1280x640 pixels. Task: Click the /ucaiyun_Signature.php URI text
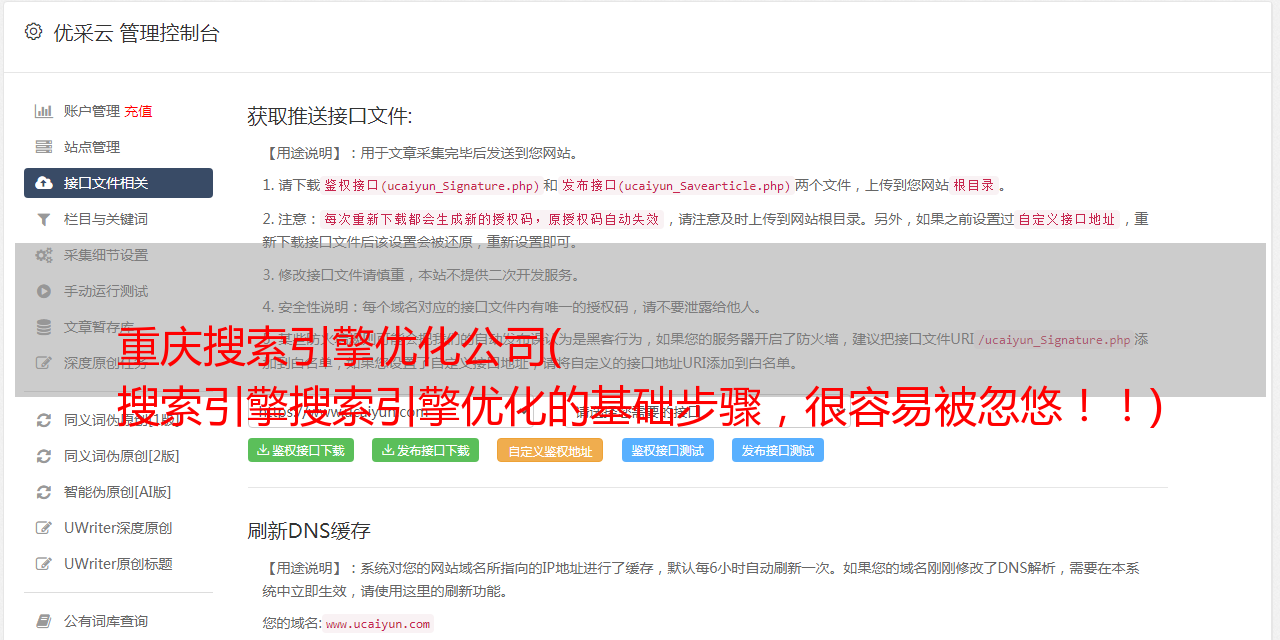[x=1054, y=340]
